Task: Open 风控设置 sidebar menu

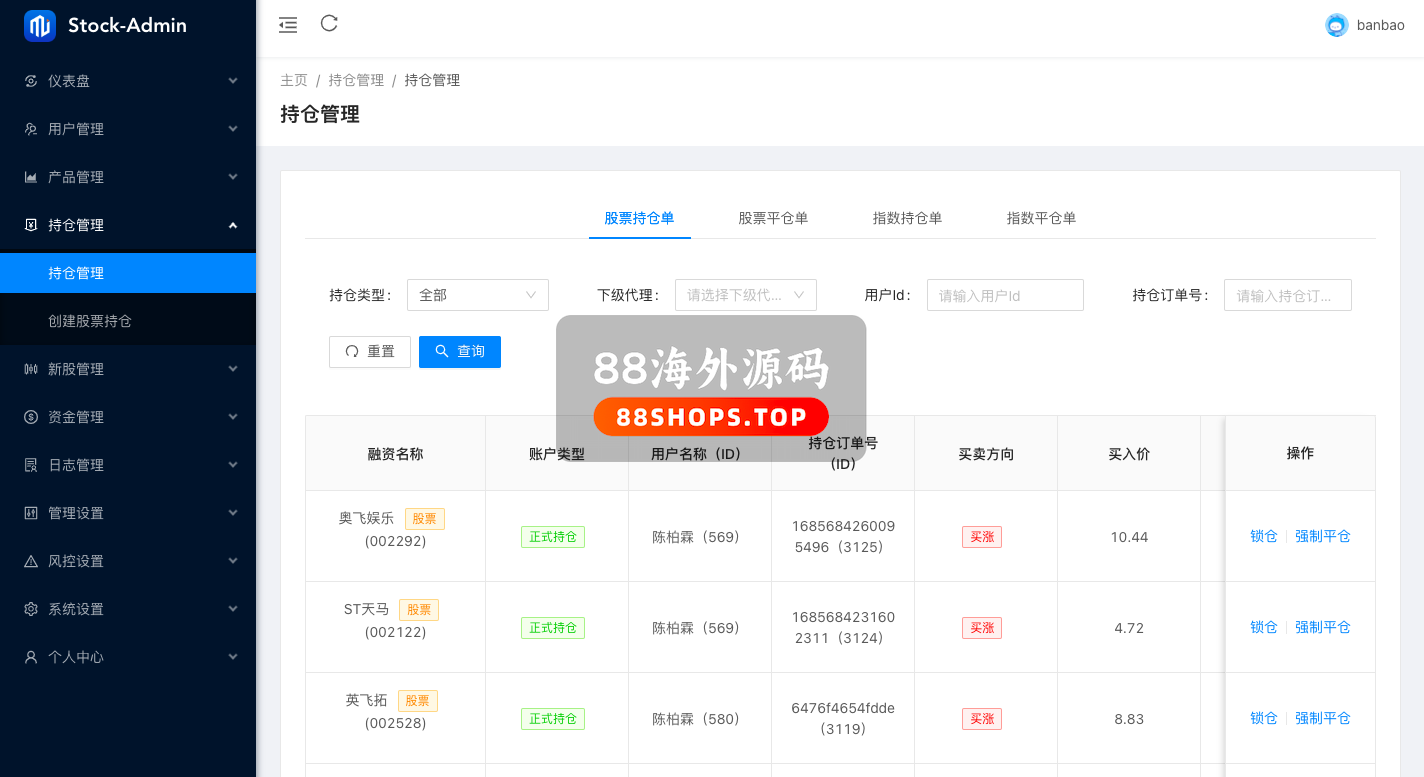Action: pyautogui.click(x=128, y=561)
